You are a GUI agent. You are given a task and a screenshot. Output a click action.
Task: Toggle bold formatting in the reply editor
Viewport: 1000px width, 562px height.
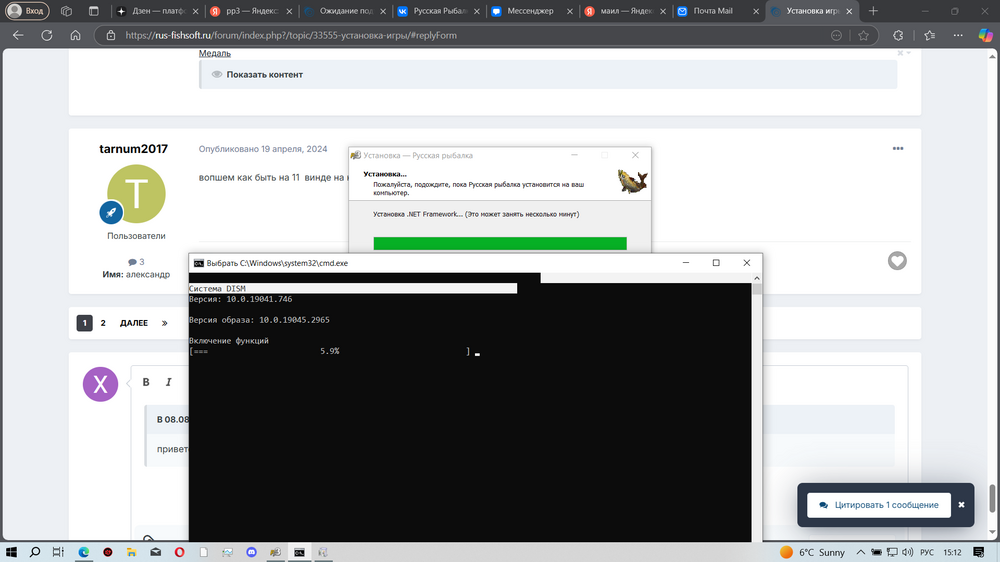tap(146, 382)
